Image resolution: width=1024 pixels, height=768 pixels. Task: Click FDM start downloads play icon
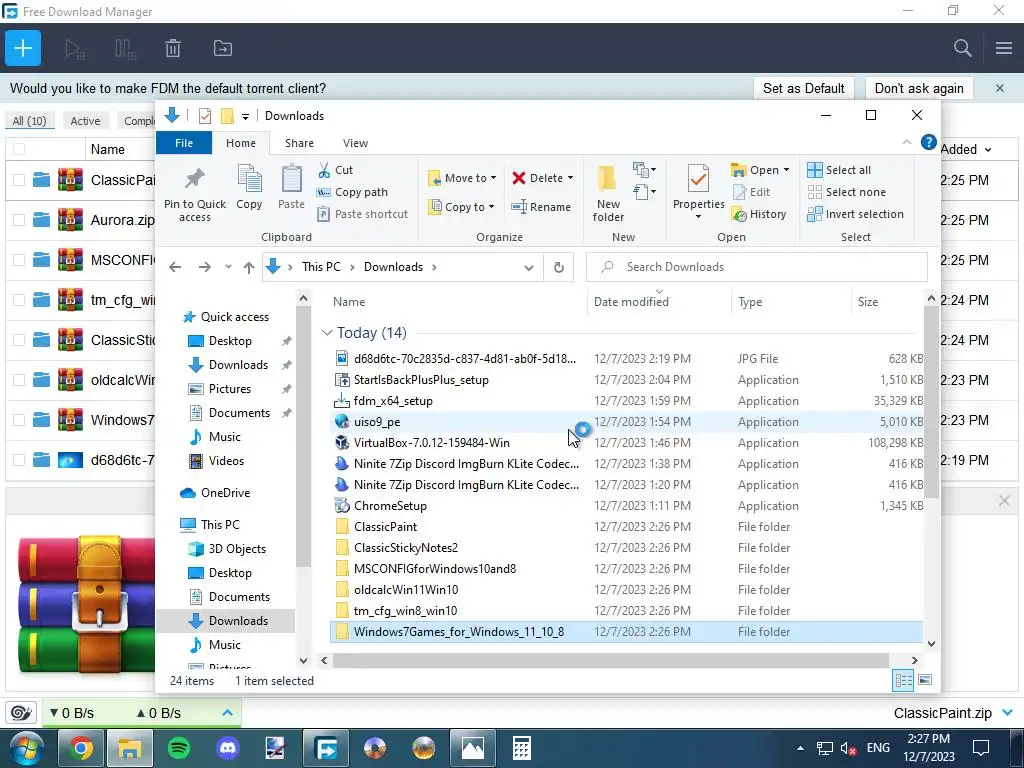74,48
